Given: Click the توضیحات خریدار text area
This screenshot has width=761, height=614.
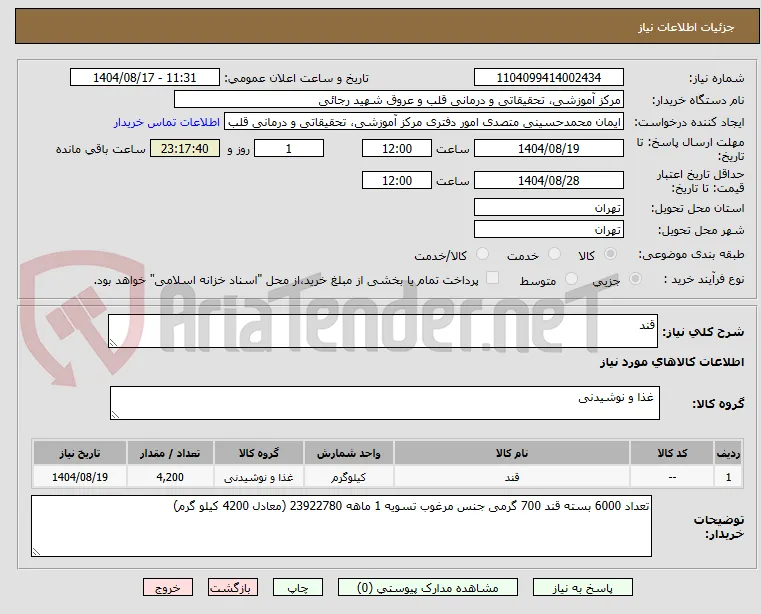Looking at the screenshot, I should (341, 526).
